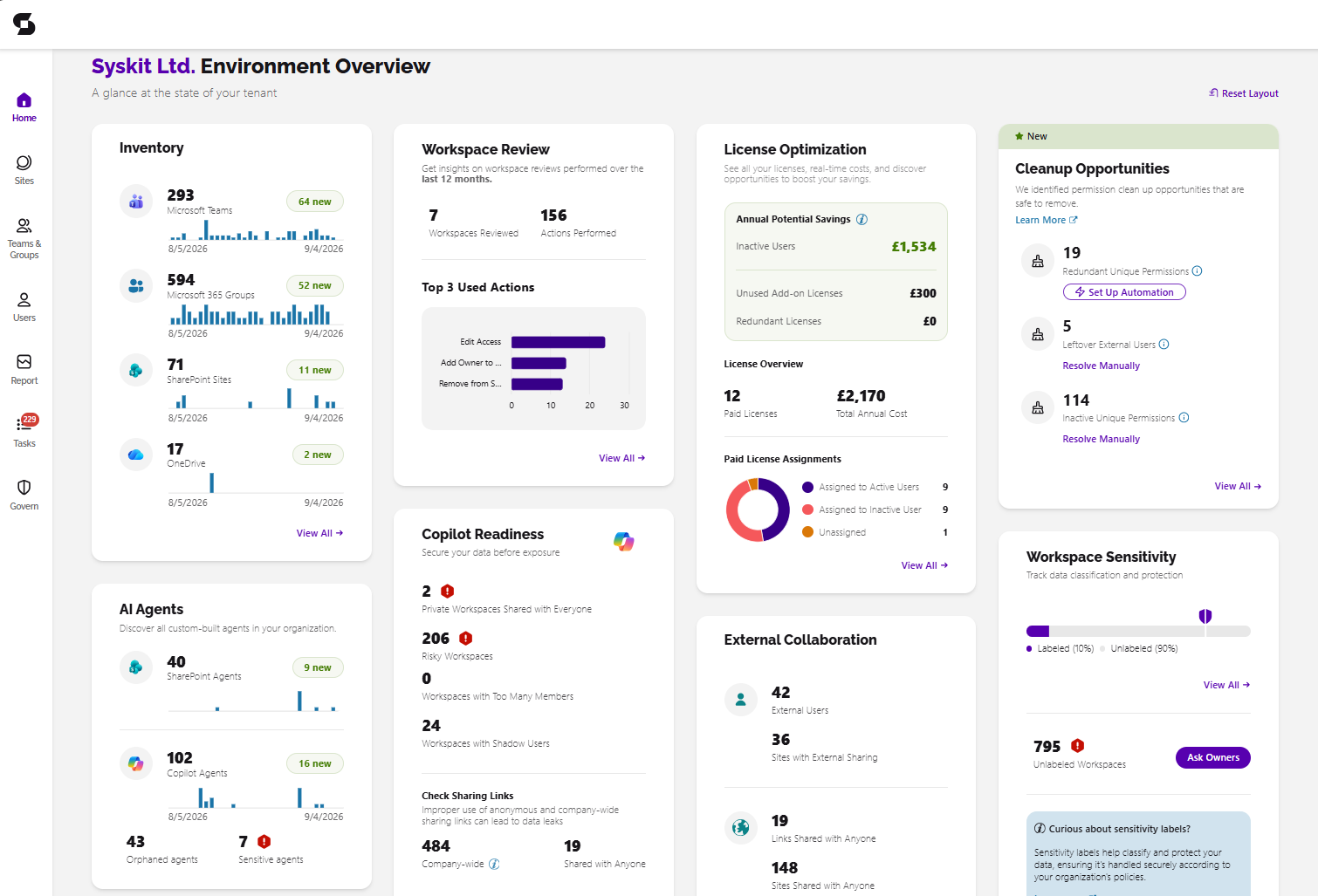Screen dimensions: 1318x896
Task: Open the Learn More link in Cleanup Opportunities
Action: (x=1047, y=220)
